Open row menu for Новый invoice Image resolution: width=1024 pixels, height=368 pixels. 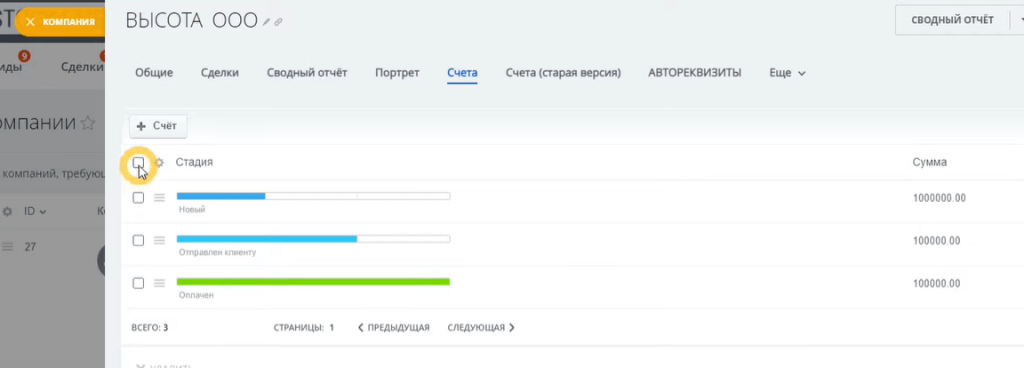pyautogui.click(x=159, y=198)
